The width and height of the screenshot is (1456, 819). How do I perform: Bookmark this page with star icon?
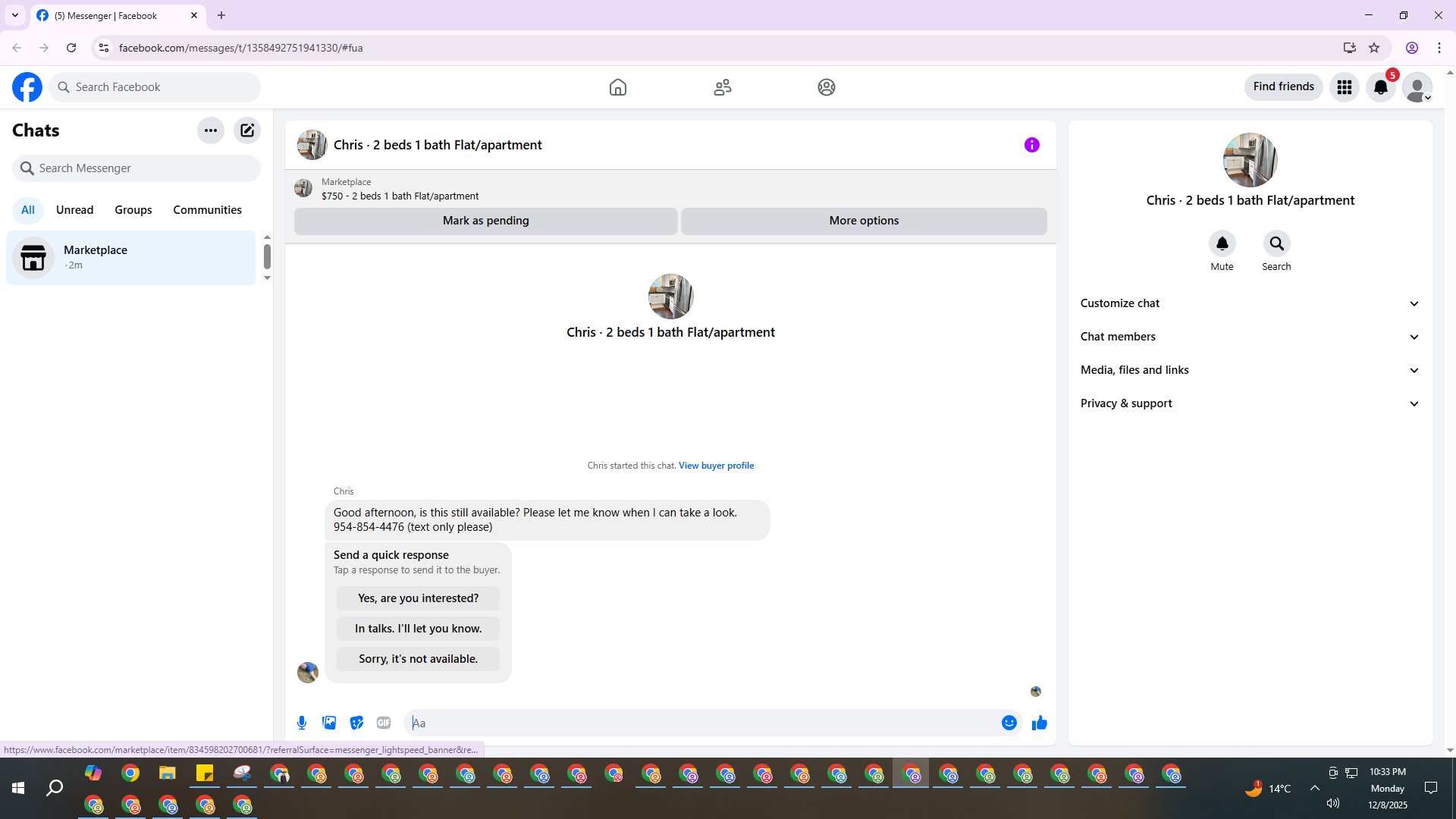[x=1374, y=48]
